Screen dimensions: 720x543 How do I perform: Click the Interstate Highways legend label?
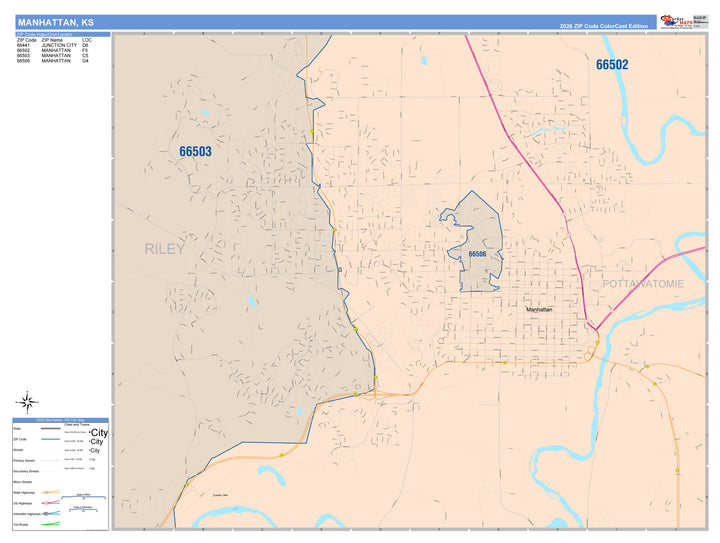pos(27,514)
